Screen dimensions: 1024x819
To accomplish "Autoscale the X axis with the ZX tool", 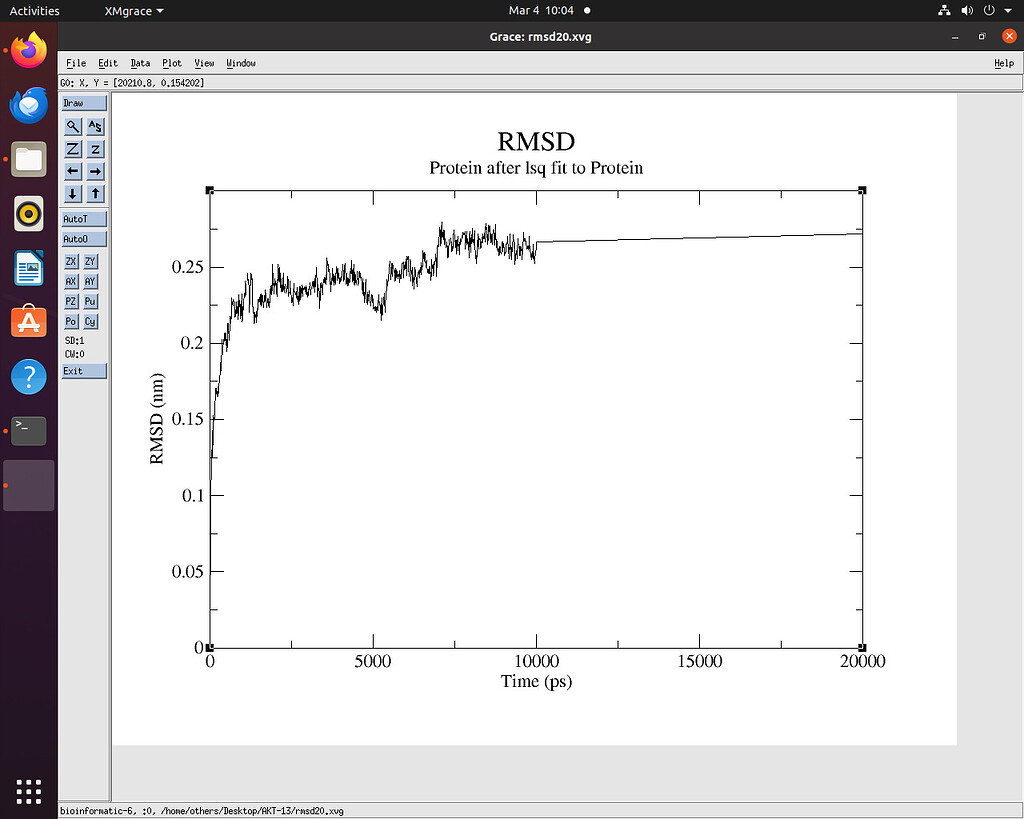I will (x=71, y=260).
